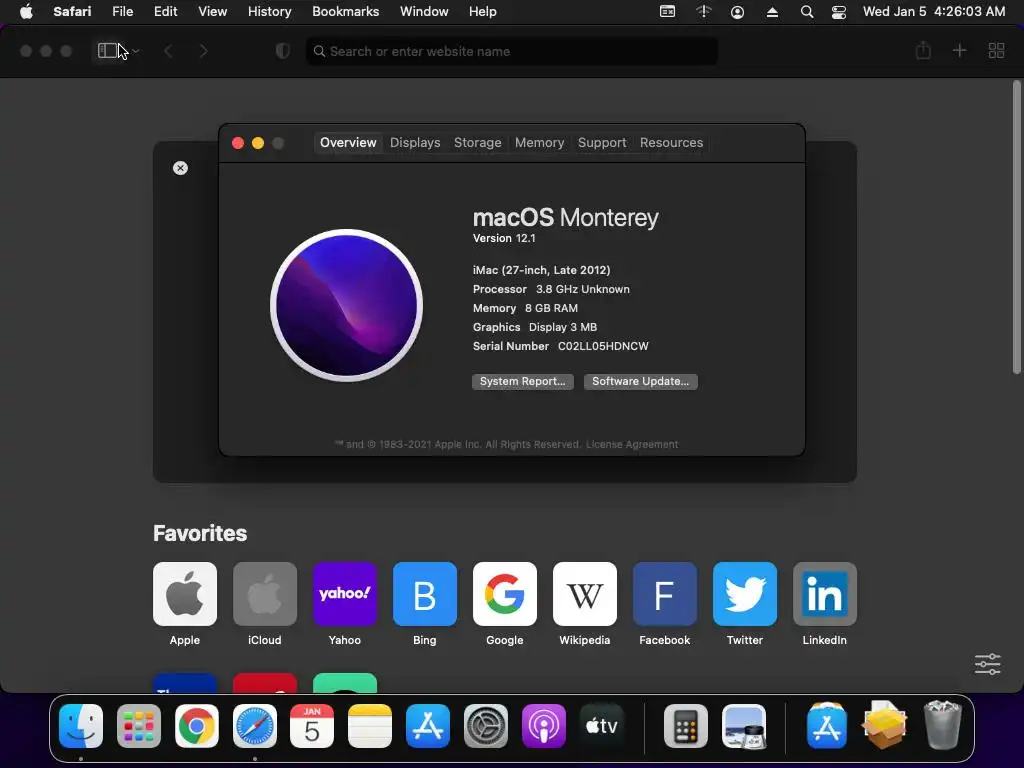Open the License Agreement link

(632, 444)
